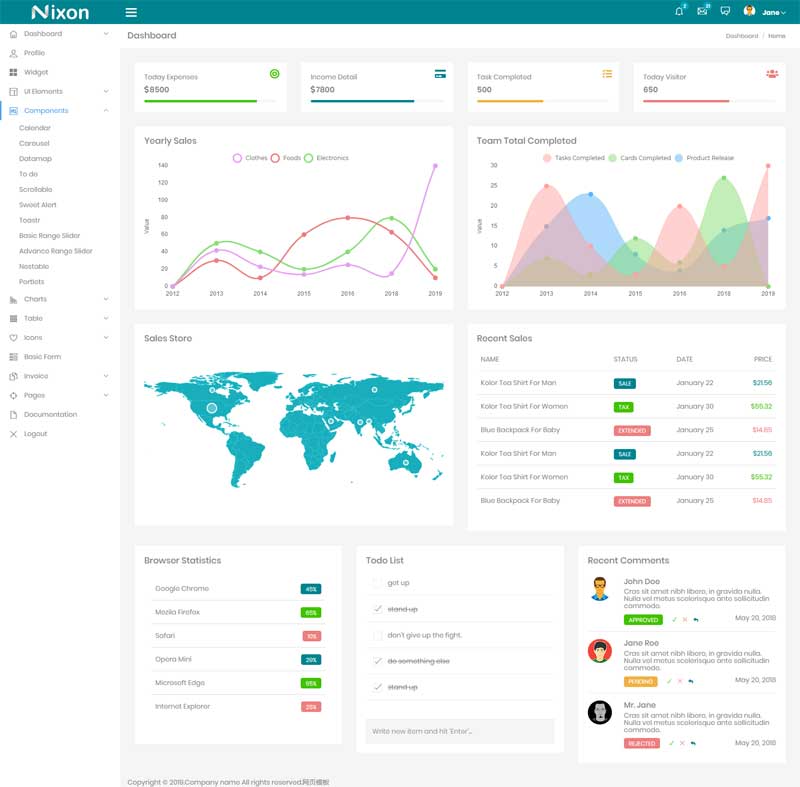Open Sweet Alert in the sidebar
Viewport: 800px width, 787px height.
(38, 205)
